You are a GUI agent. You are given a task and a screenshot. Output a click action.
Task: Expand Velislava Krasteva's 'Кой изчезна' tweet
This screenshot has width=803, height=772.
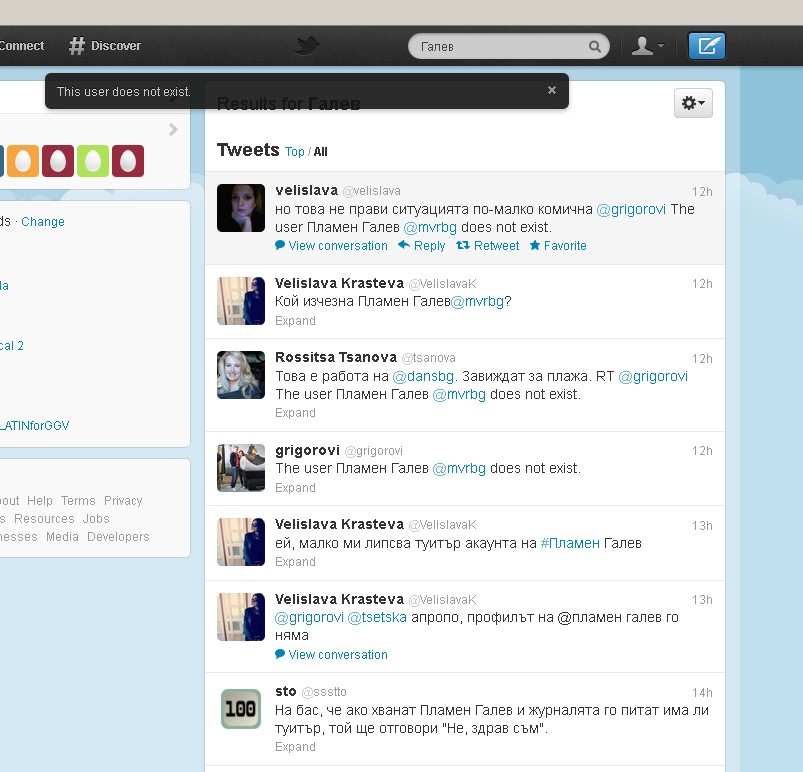click(295, 321)
